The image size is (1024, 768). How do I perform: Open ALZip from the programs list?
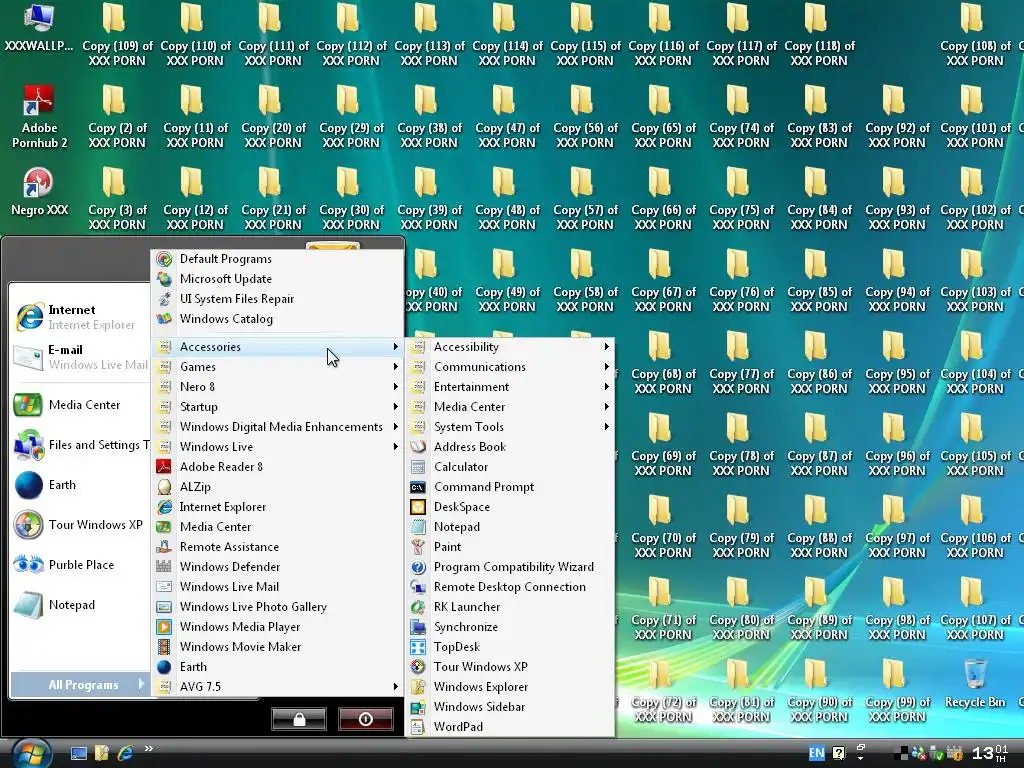(x=277, y=487)
